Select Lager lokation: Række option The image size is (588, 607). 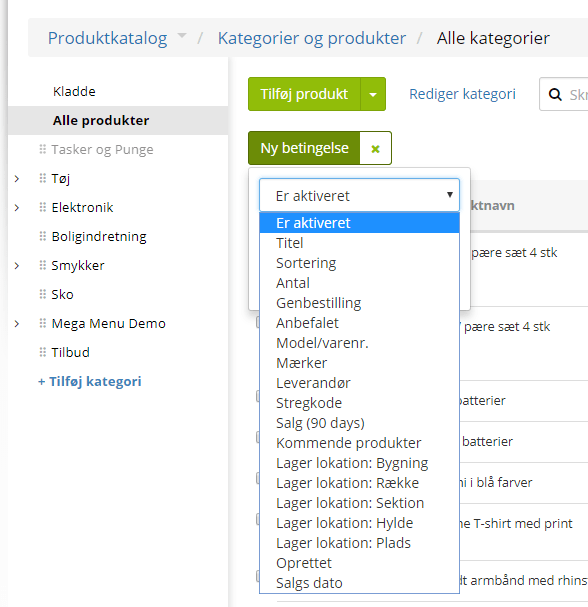[x=359, y=483]
